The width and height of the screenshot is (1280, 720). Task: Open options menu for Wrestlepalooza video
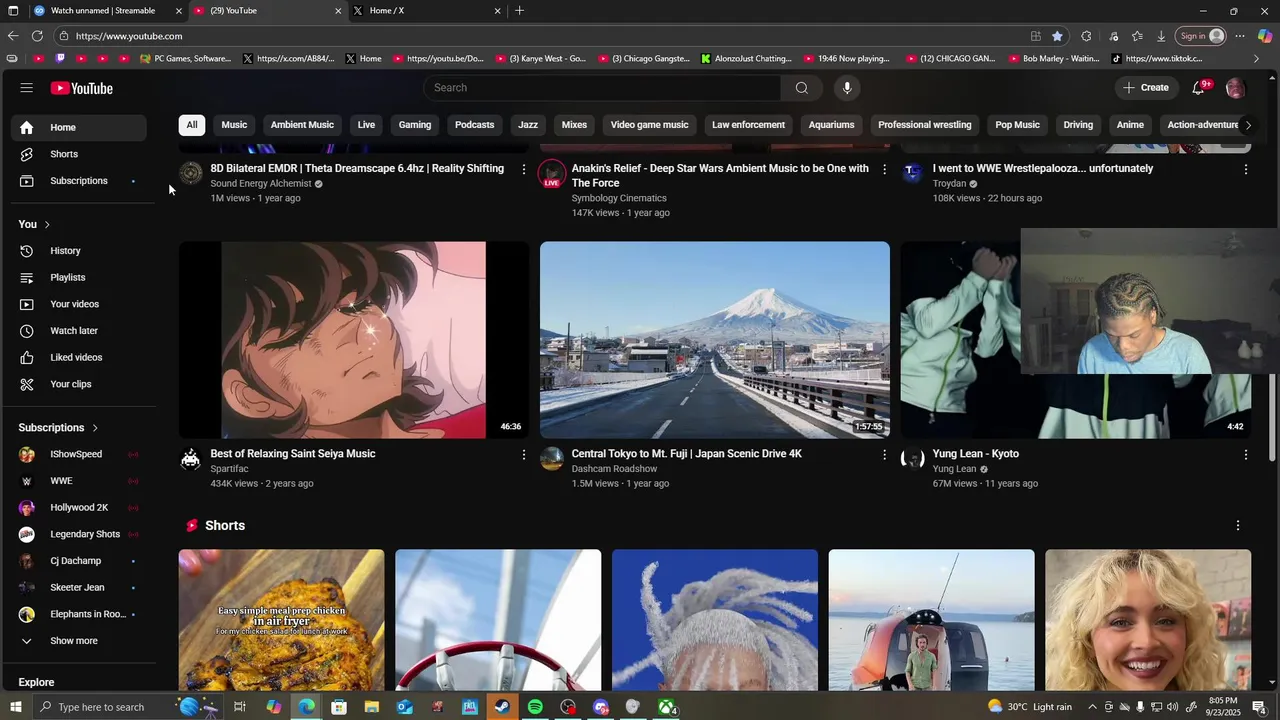click(x=1245, y=169)
